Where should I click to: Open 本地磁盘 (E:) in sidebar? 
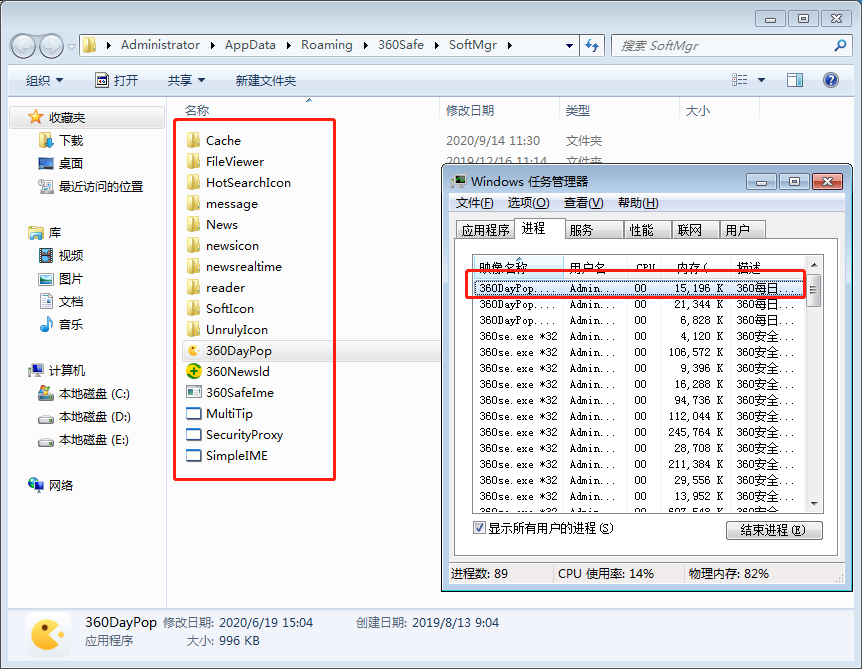pyautogui.click(x=94, y=440)
